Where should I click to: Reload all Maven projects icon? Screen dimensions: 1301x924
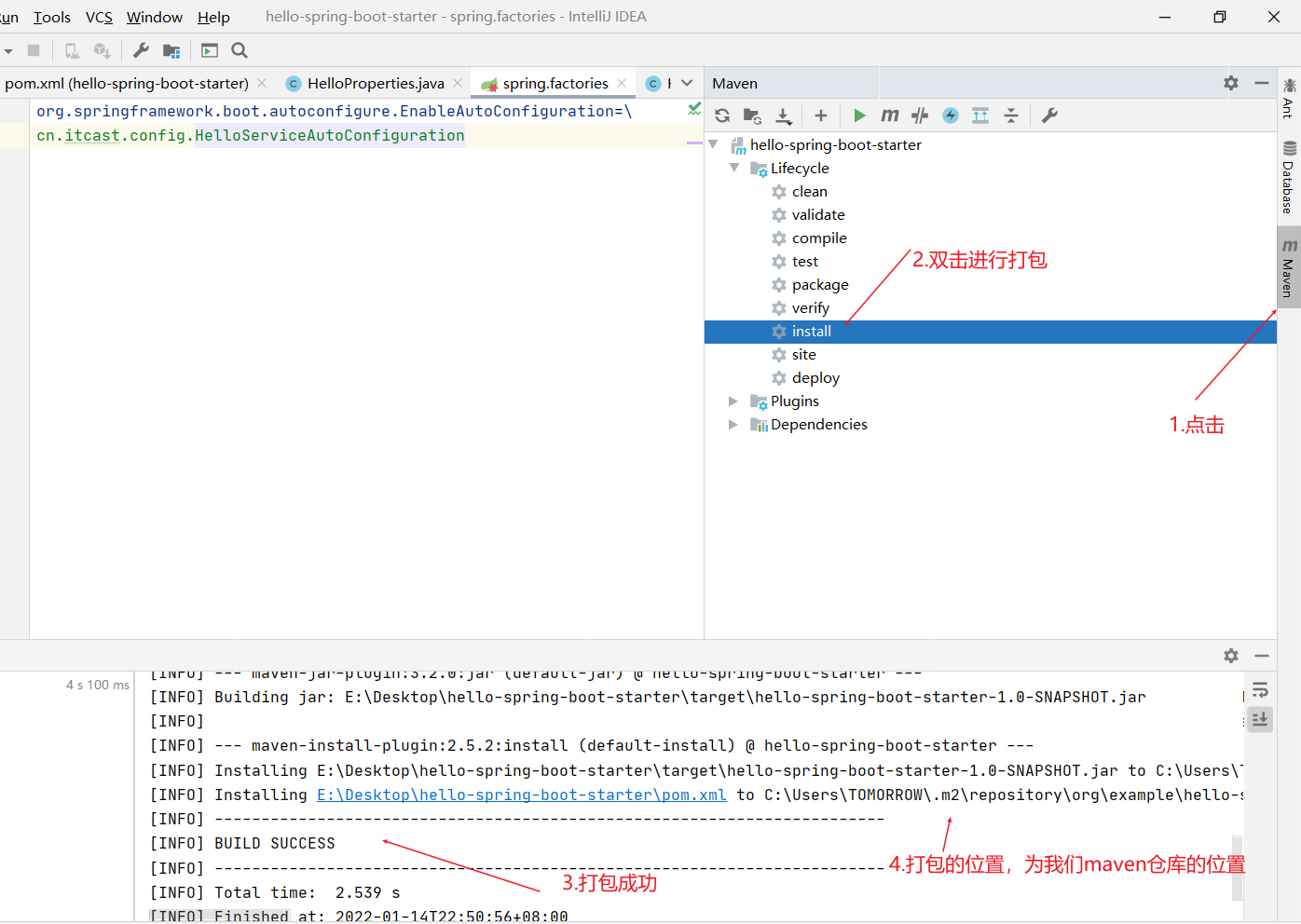(722, 115)
